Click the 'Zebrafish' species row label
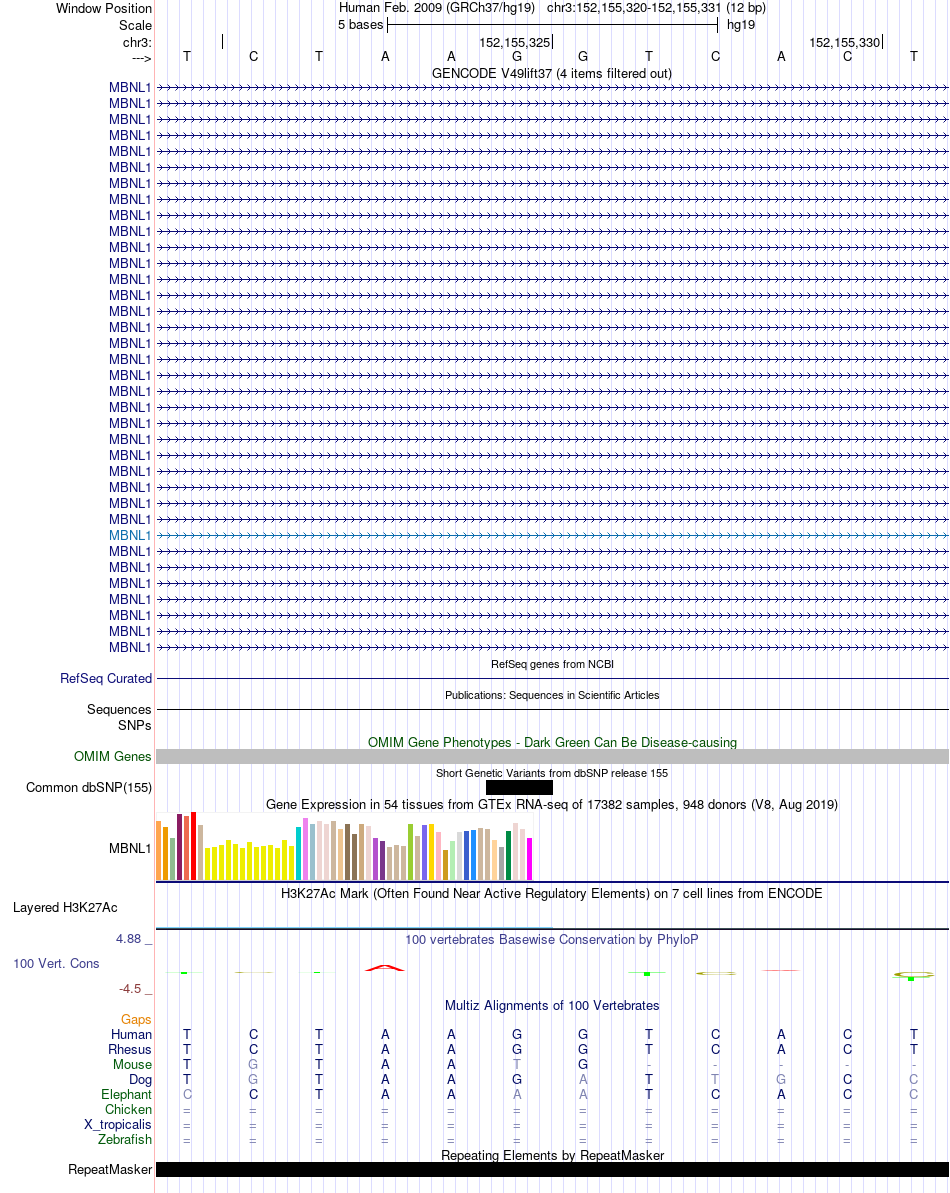 click(x=125, y=1140)
